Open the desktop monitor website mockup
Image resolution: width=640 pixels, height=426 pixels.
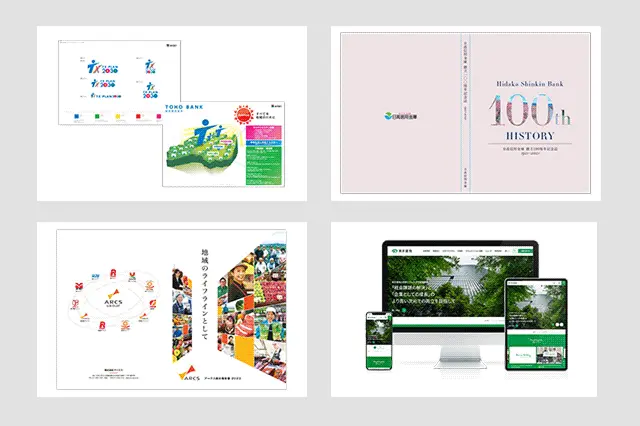(460, 304)
